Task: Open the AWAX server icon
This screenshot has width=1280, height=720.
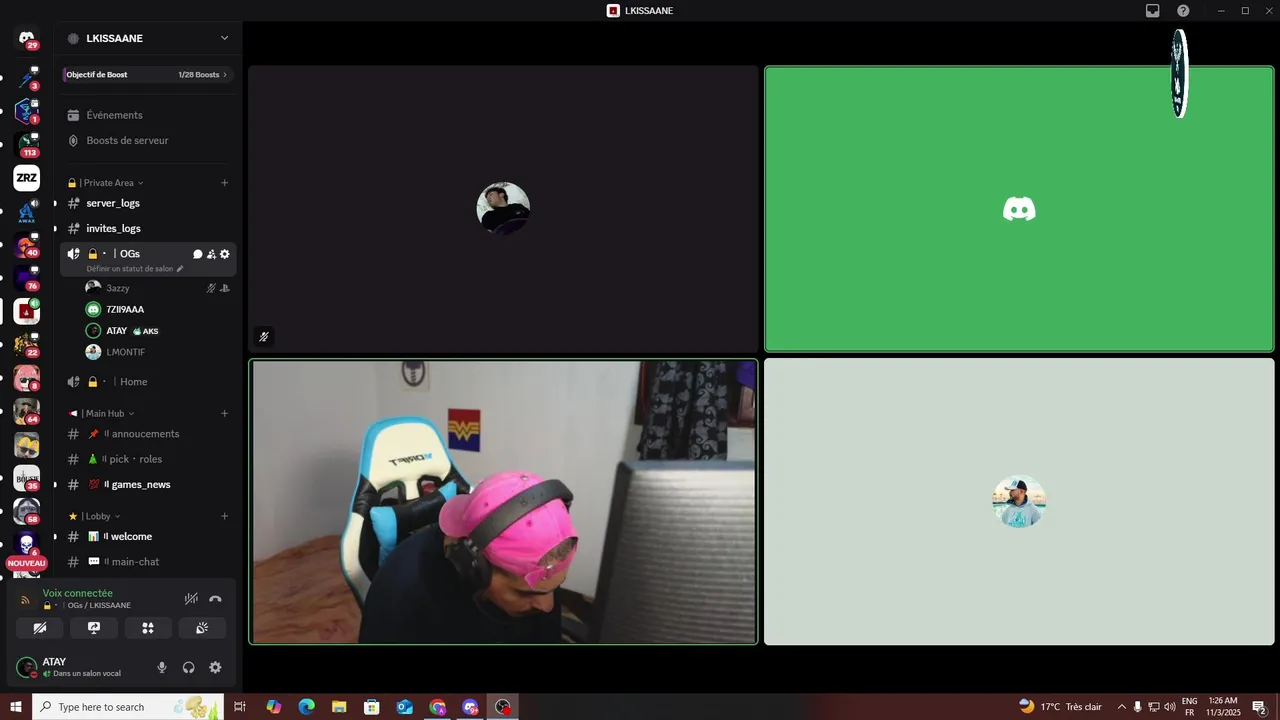Action: coord(27,212)
